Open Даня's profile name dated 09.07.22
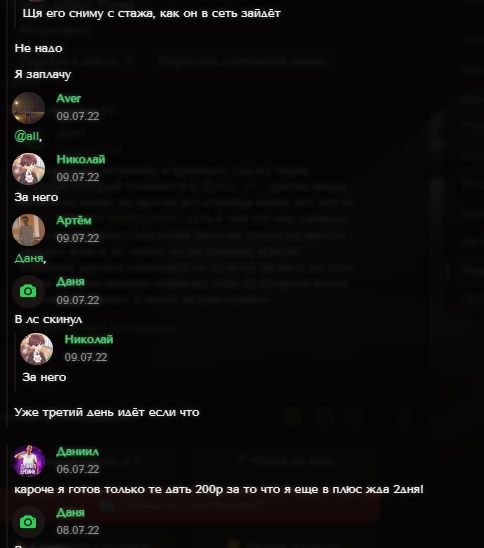The height and width of the screenshot is (548, 484). (70, 282)
